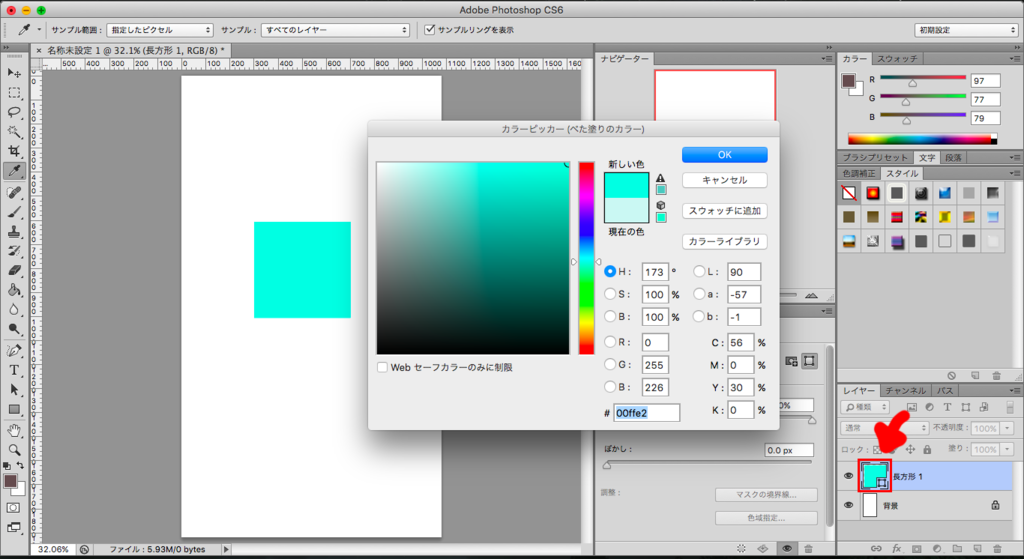Viewport: 1024px width, 559px height.
Task: Select the Rectangle shape tool
Action: [14, 409]
